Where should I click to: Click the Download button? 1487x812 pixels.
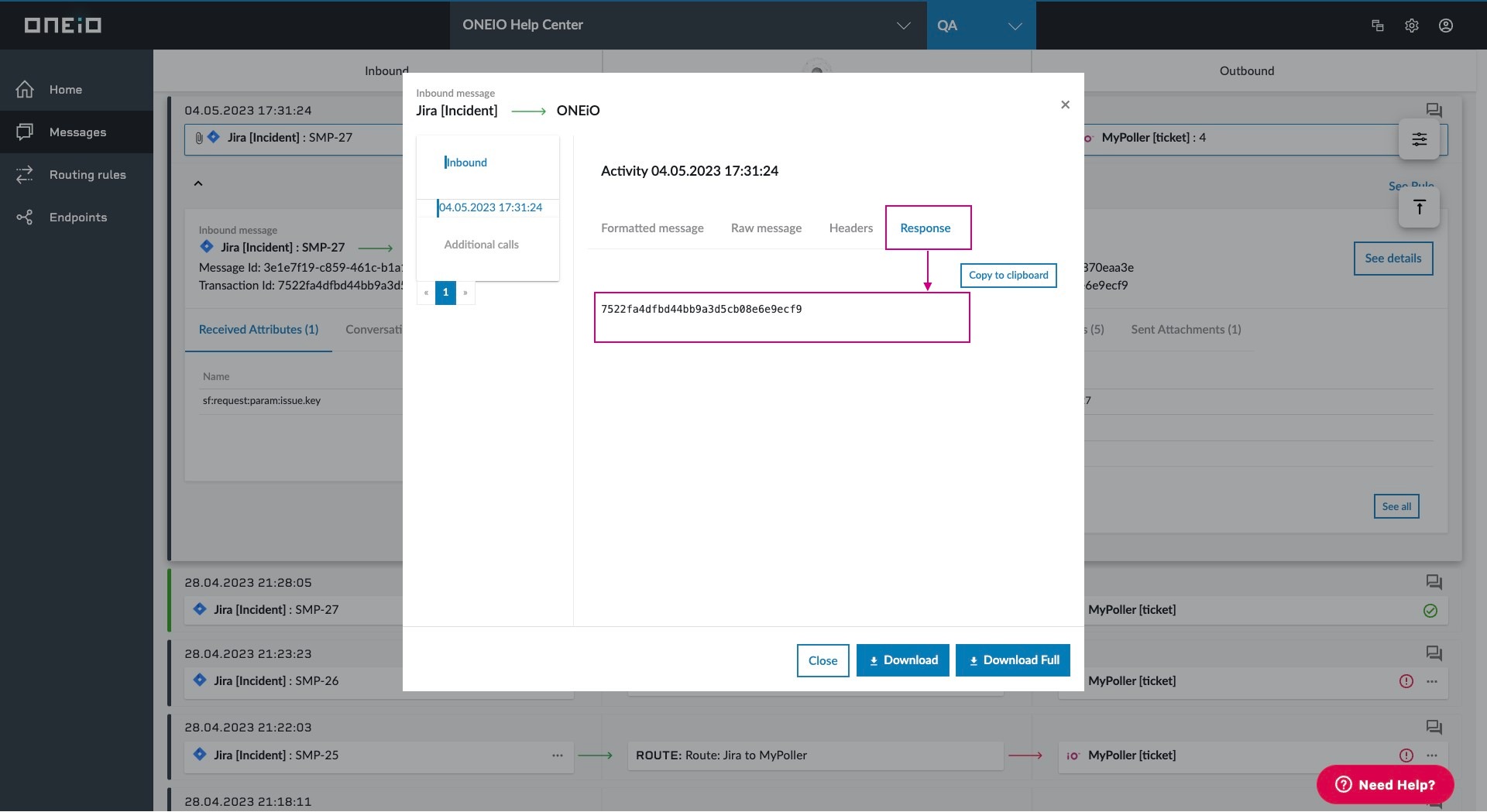click(x=902, y=660)
